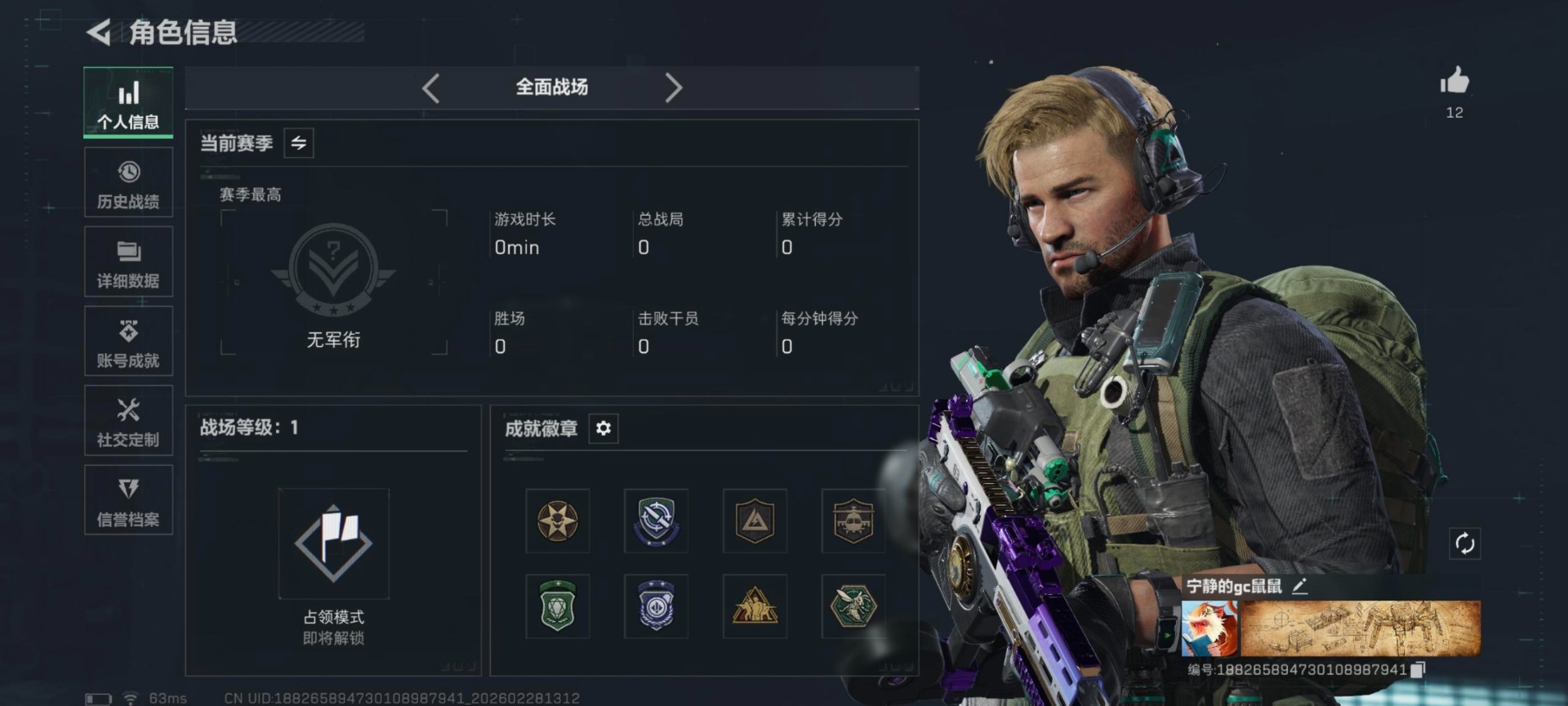The image size is (1568, 706).
Task: Go back using the arrow beside 角色信息
Action: (99, 33)
